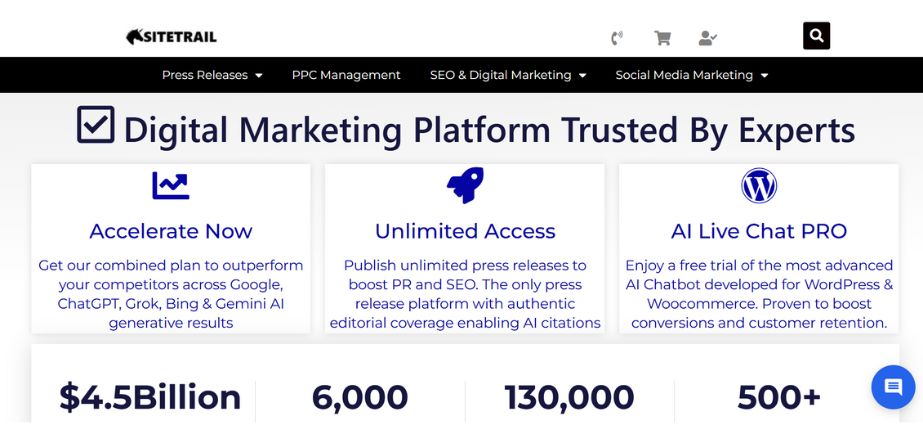
Task: Click the 'Publish unlimited press releases' description
Action: pos(465,294)
